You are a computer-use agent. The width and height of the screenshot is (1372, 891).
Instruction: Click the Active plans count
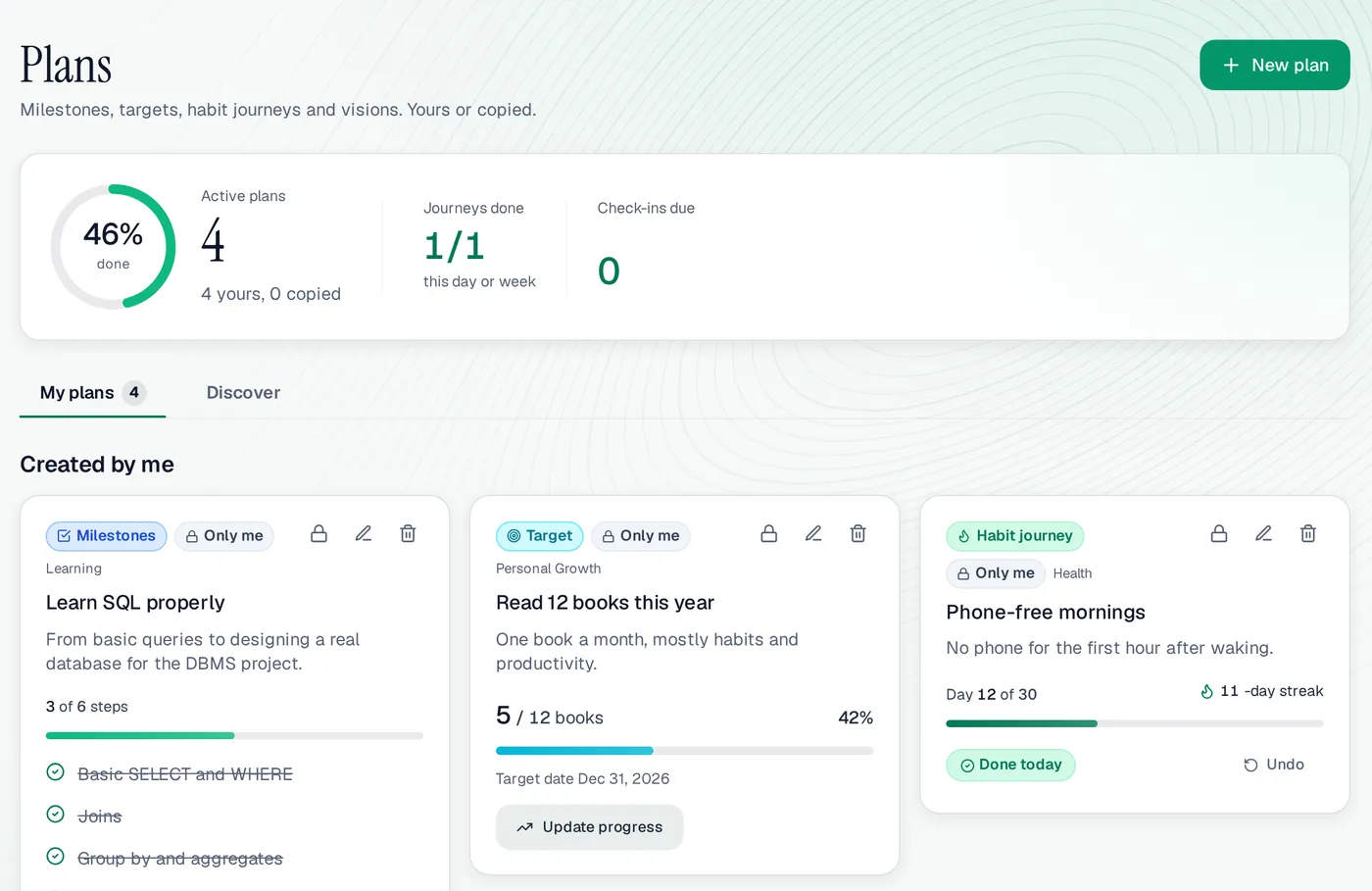[213, 241]
